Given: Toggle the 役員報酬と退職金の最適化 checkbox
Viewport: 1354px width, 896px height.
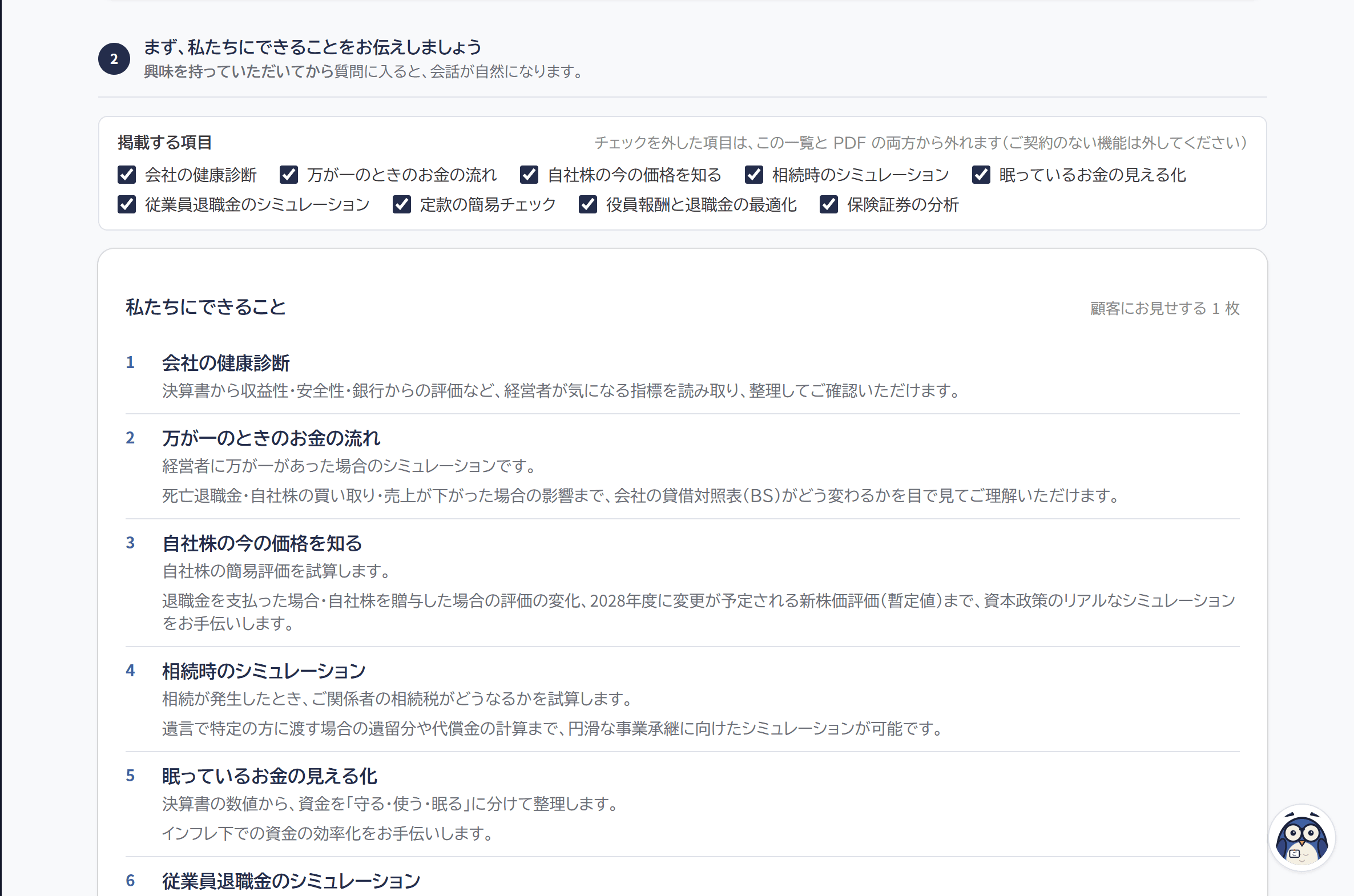Looking at the screenshot, I should point(588,204).
